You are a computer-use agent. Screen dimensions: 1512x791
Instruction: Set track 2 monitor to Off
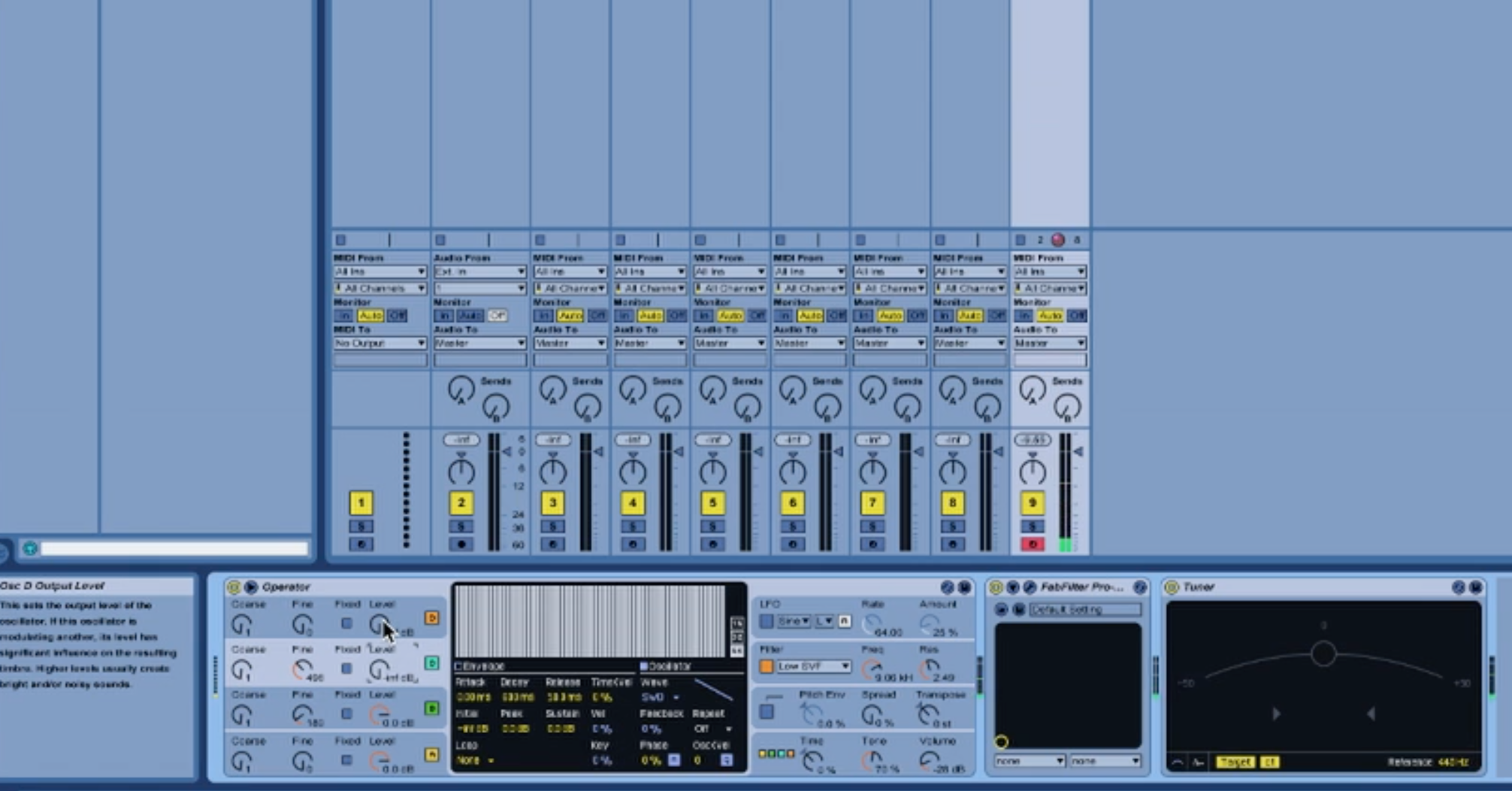pos(497,316)
